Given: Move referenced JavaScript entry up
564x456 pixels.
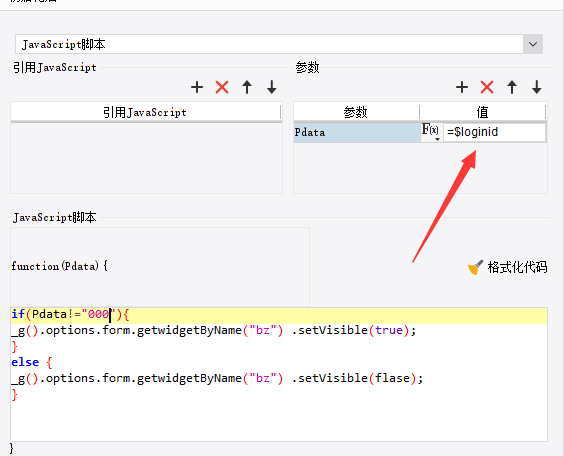Looking at the screenshot, I should pyautogui.click(x=247, y=87).
